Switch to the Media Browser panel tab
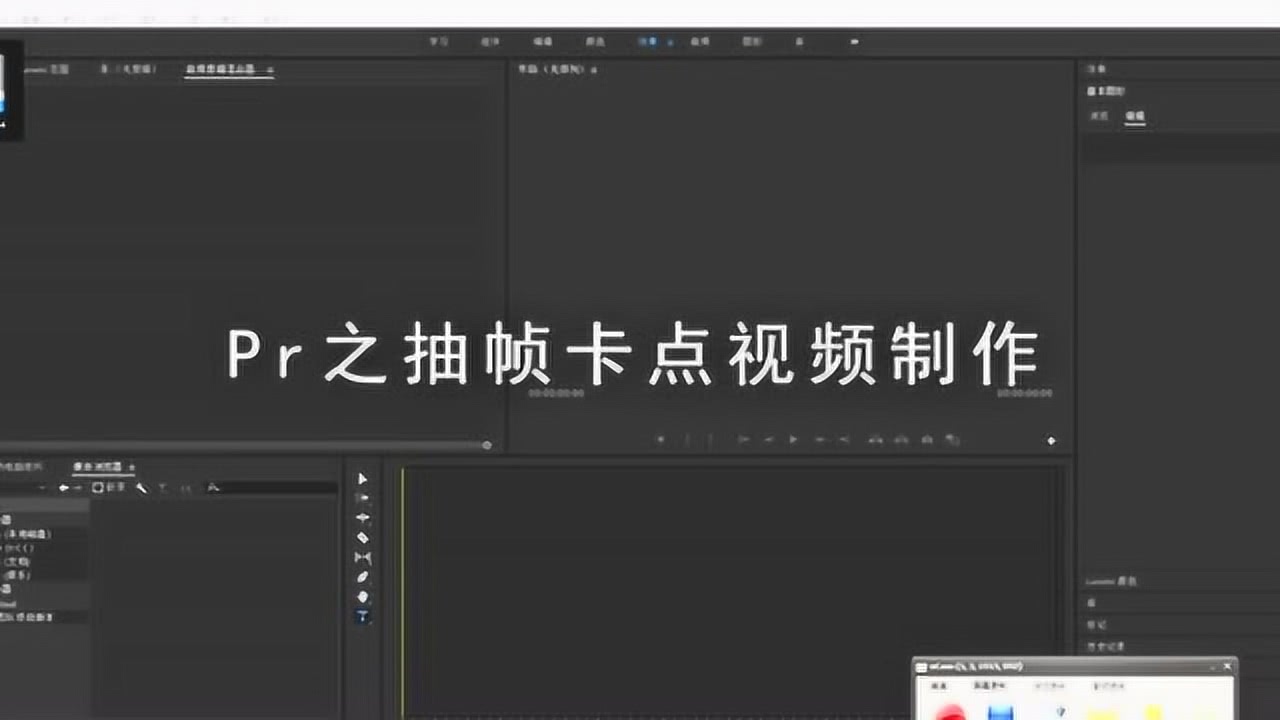 (x=97, y=467)
